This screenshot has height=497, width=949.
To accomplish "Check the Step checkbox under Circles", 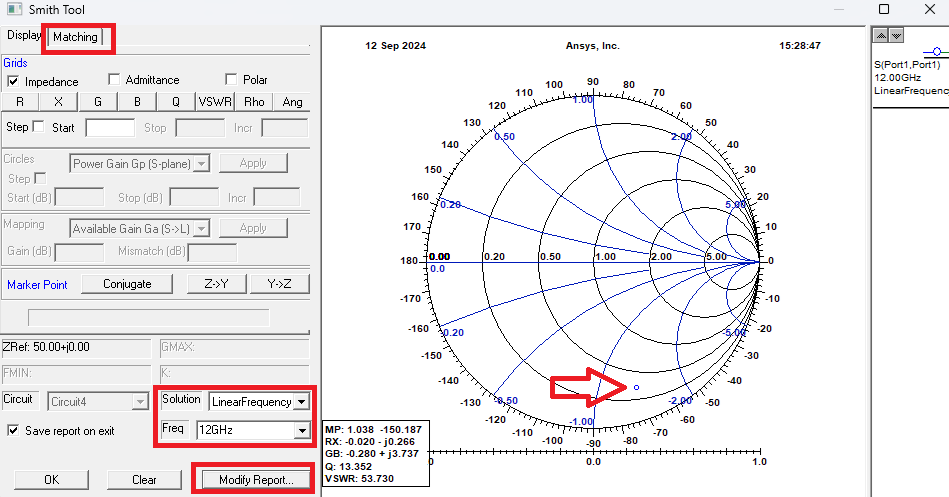I will 40,179.
